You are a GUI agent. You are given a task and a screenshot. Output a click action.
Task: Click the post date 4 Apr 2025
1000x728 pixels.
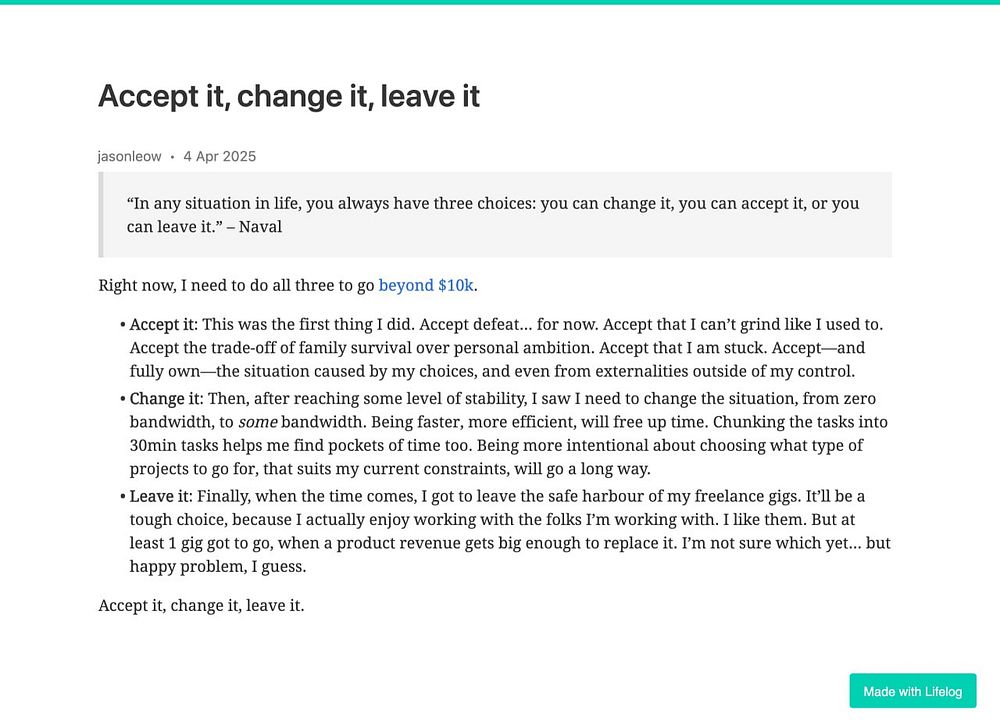click(x=220, y=156)
